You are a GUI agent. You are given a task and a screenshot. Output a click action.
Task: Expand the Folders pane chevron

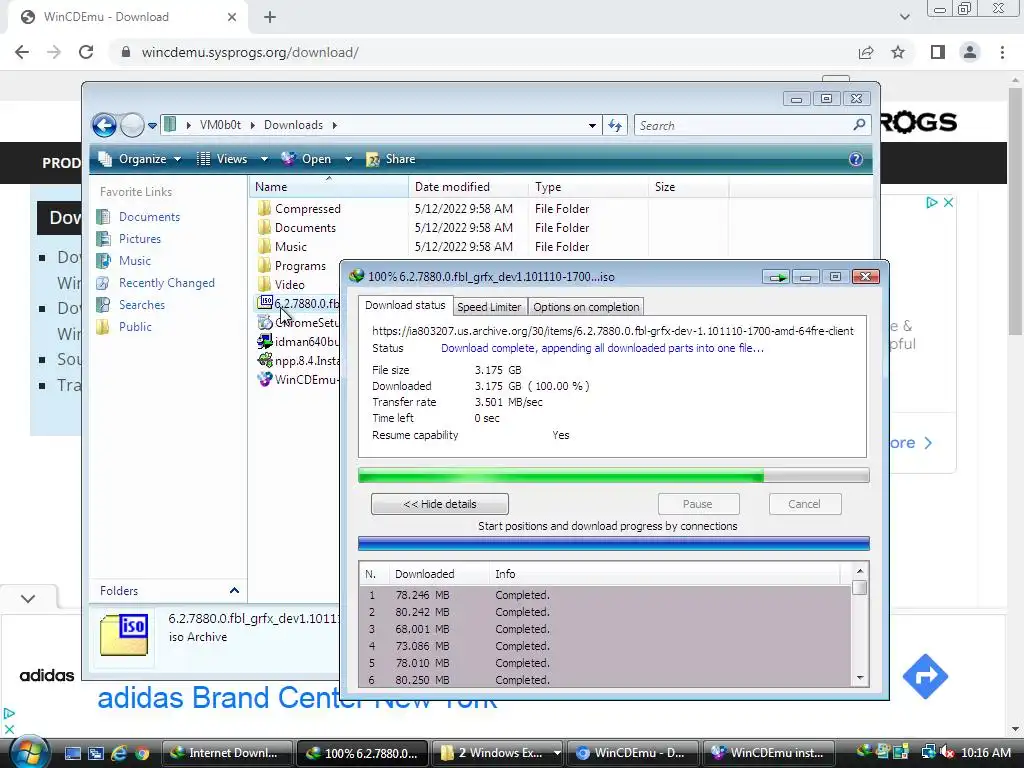[x=234, y=590]
